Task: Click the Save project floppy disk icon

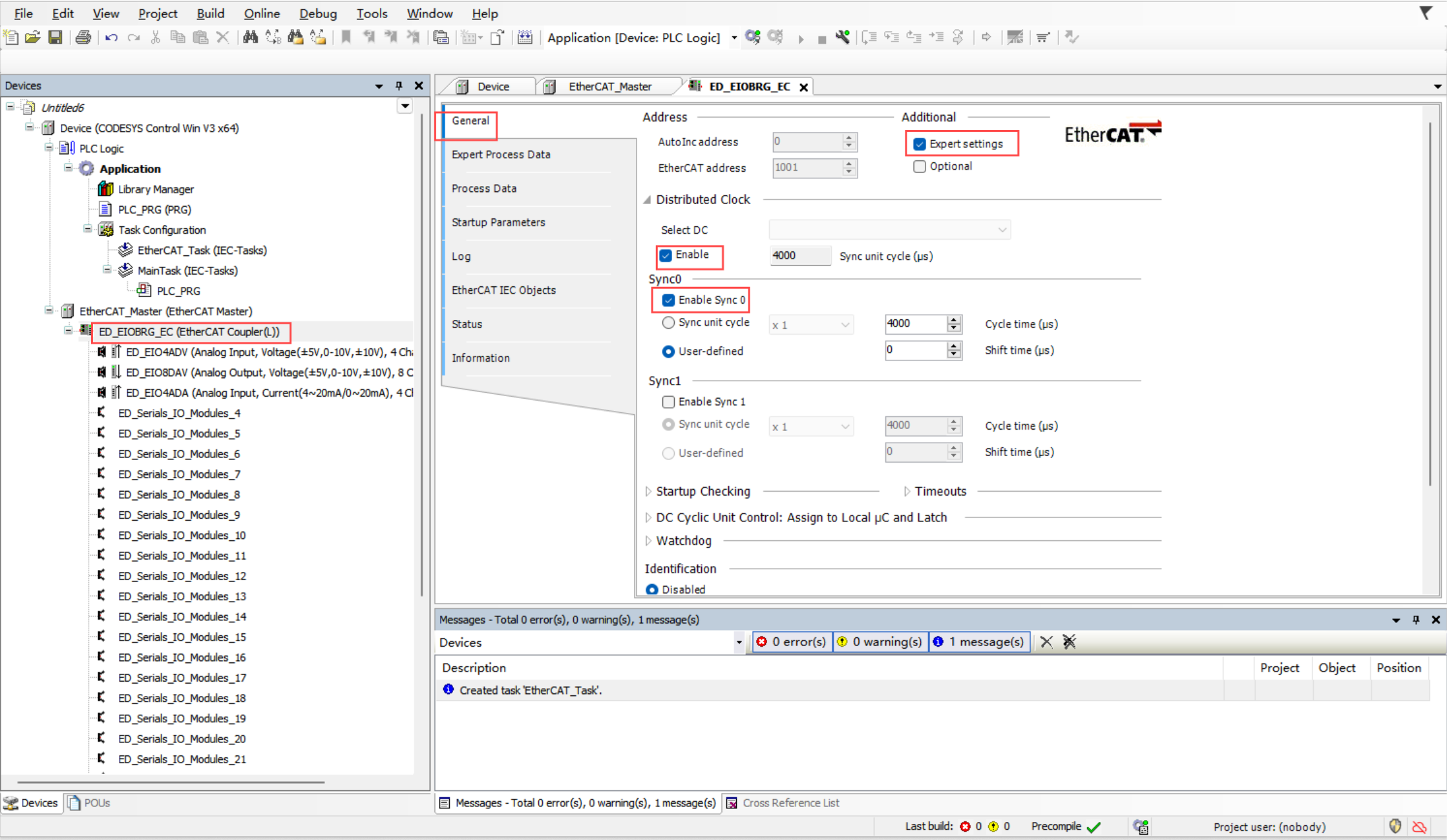Action: [56, 37]
